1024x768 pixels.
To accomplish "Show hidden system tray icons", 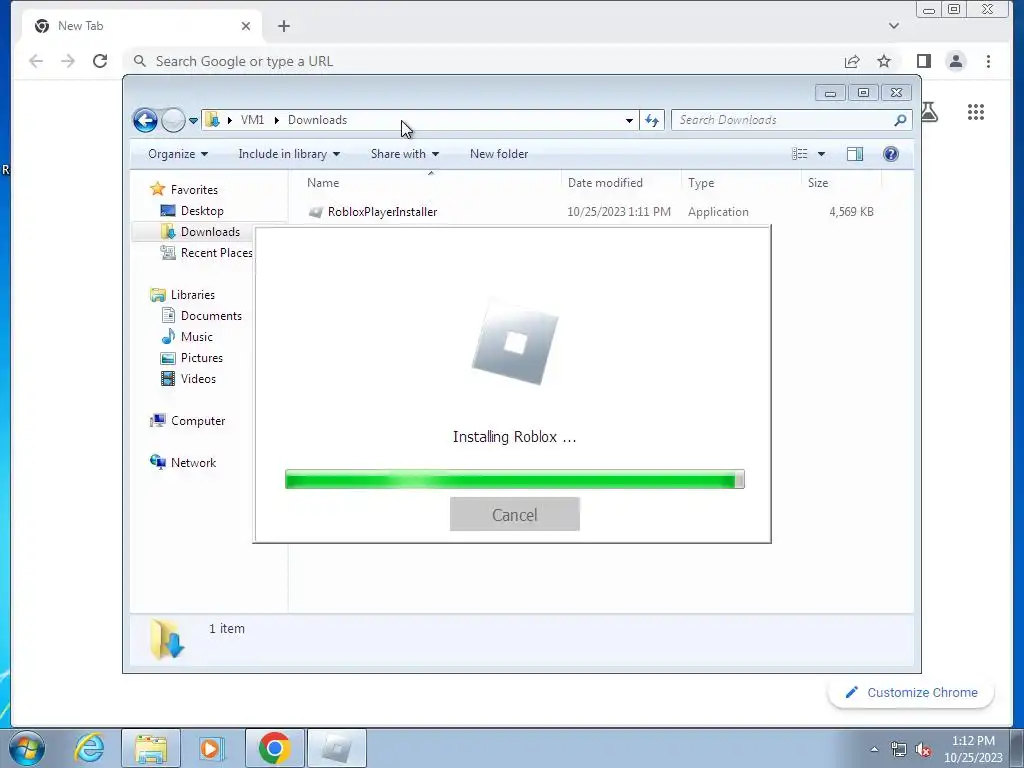I will coord(874,749).
